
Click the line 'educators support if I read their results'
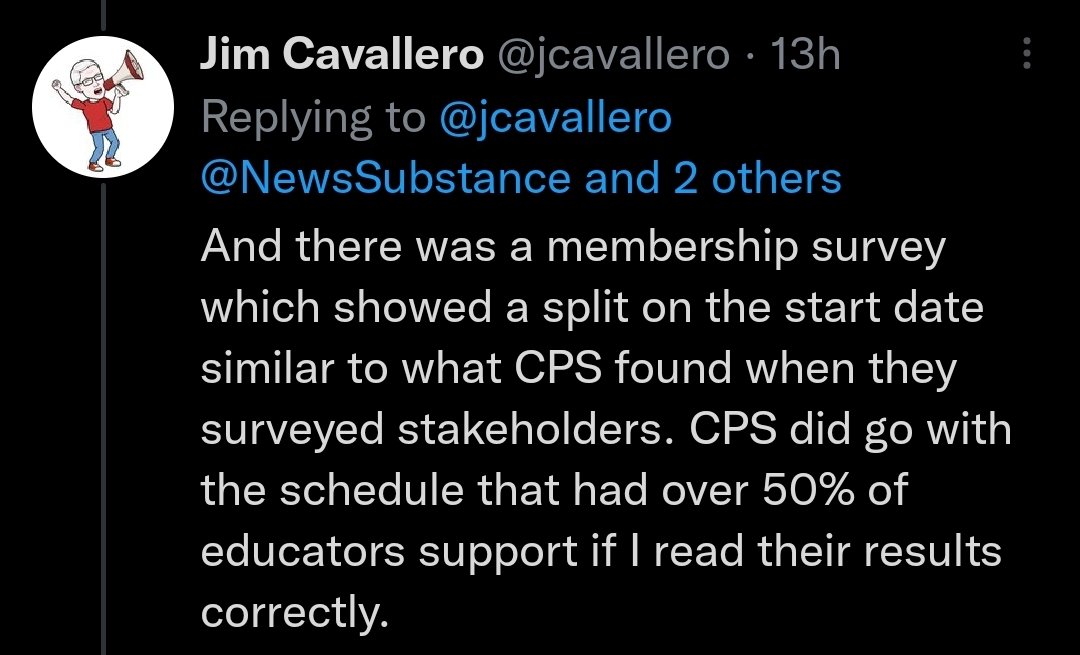(601, 552)
